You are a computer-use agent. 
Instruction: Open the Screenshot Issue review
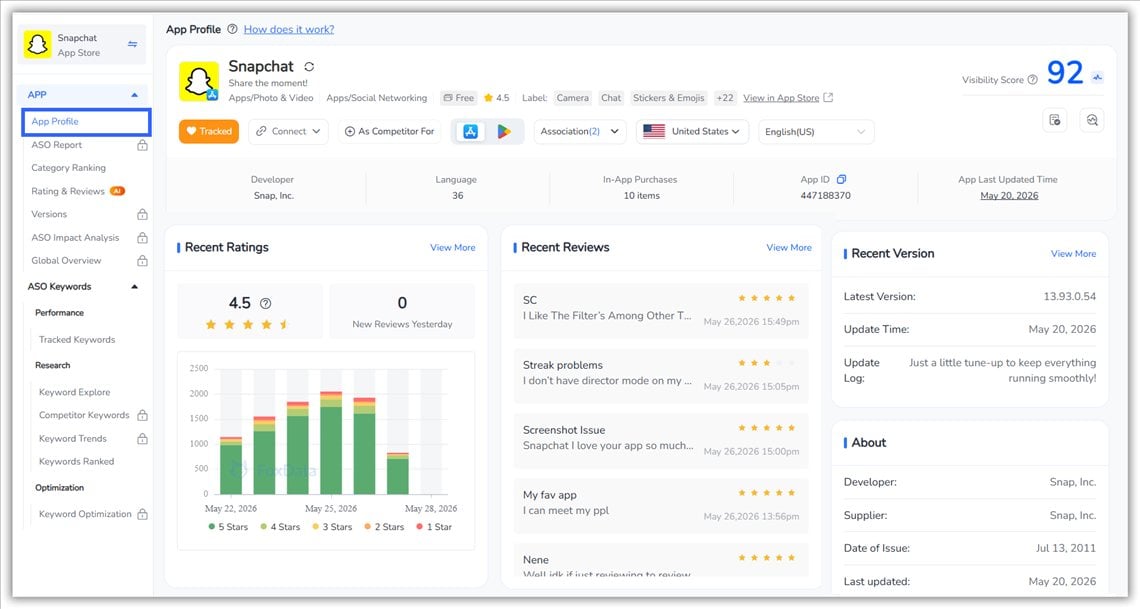[661, 440]
